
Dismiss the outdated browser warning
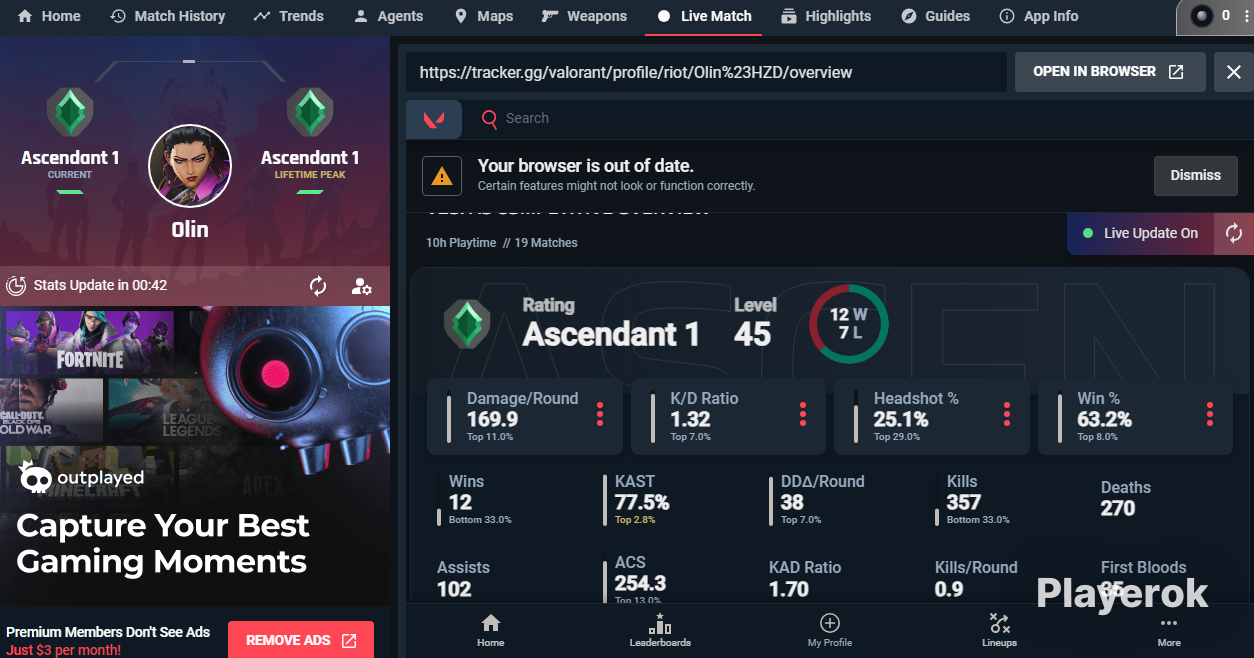pyautogui.click(x=1195, y=175)
